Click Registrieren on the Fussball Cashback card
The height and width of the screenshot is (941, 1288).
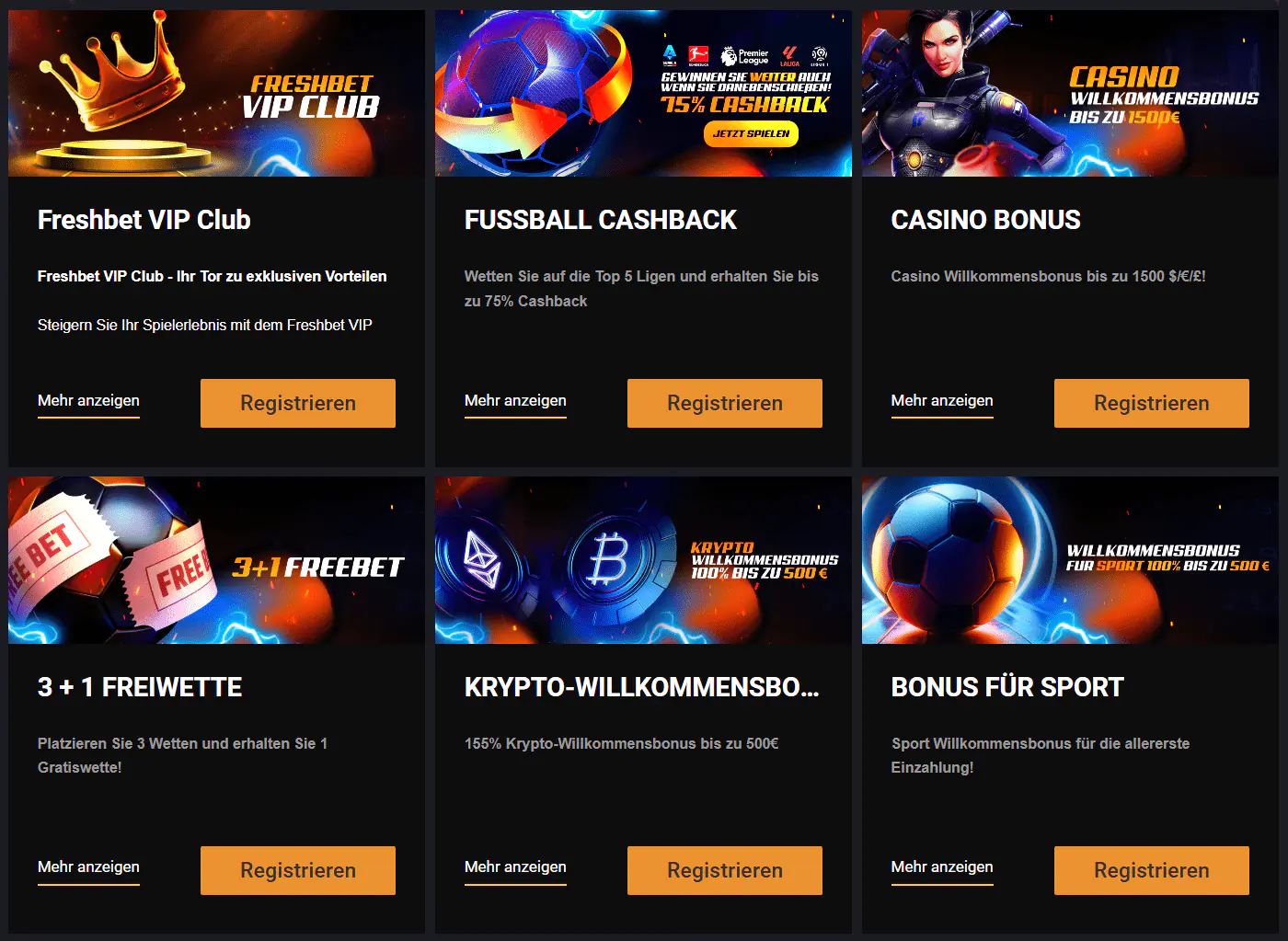[x=725, y=403]
